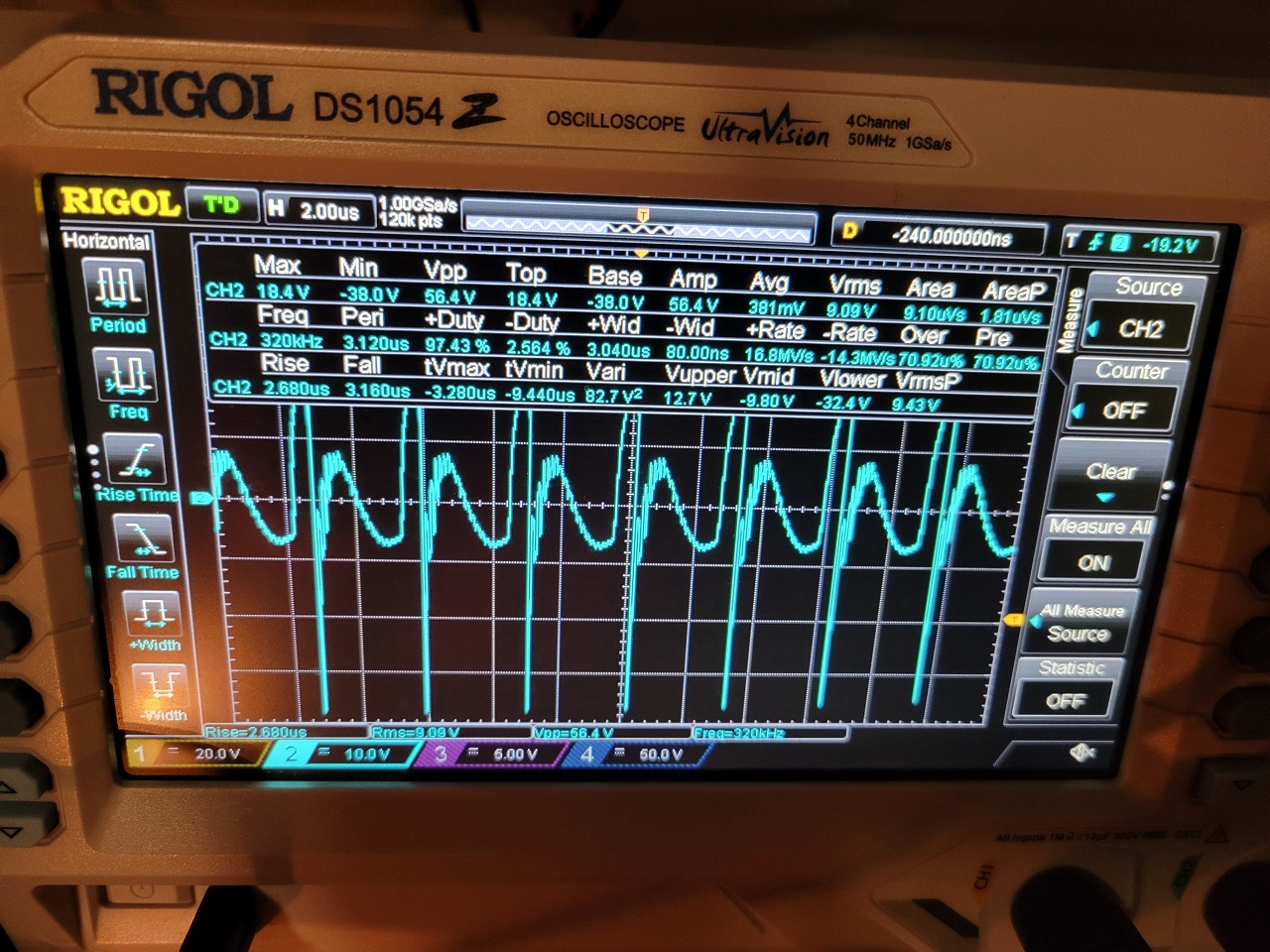Open the Horizontal menu header
1270x952 pixels.
point(106,241)
